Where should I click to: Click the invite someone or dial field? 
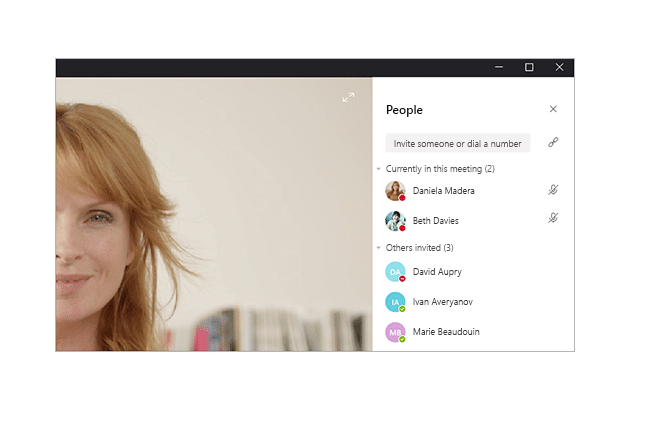point(458,144)
